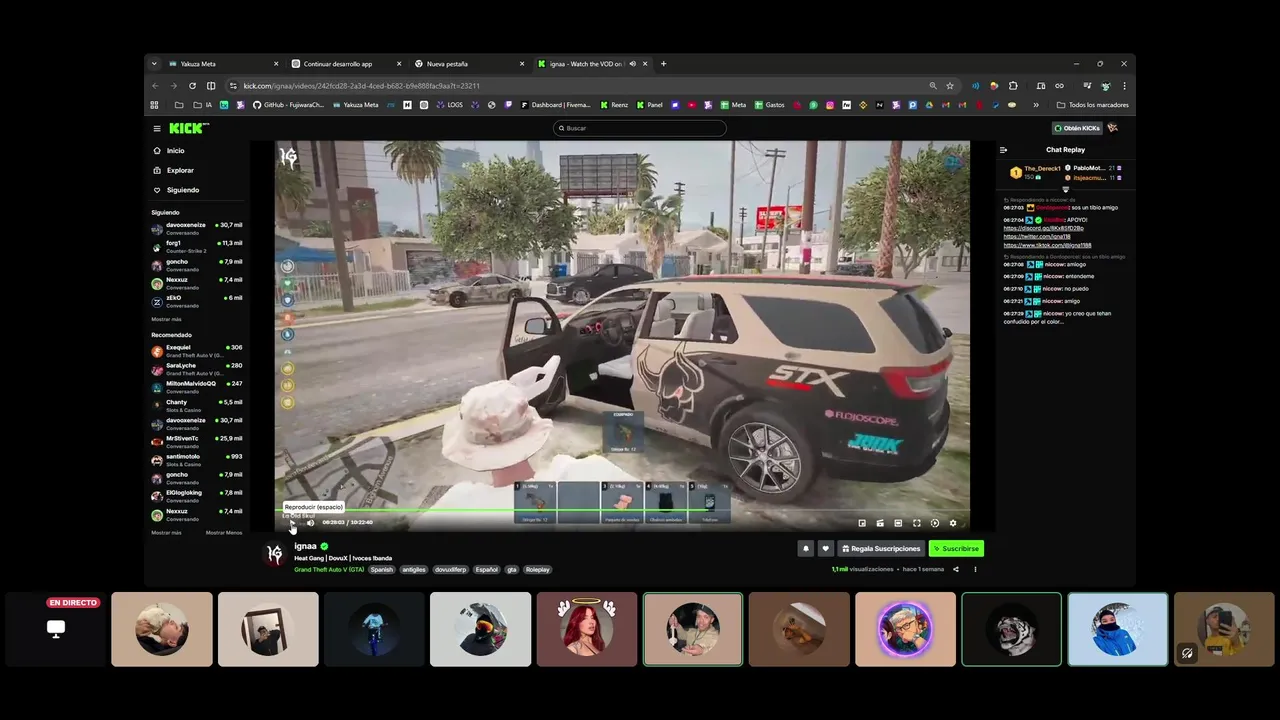Select the dovuxliferp tag
Screen dimensions: 1280x720
[x=450, y=569]
